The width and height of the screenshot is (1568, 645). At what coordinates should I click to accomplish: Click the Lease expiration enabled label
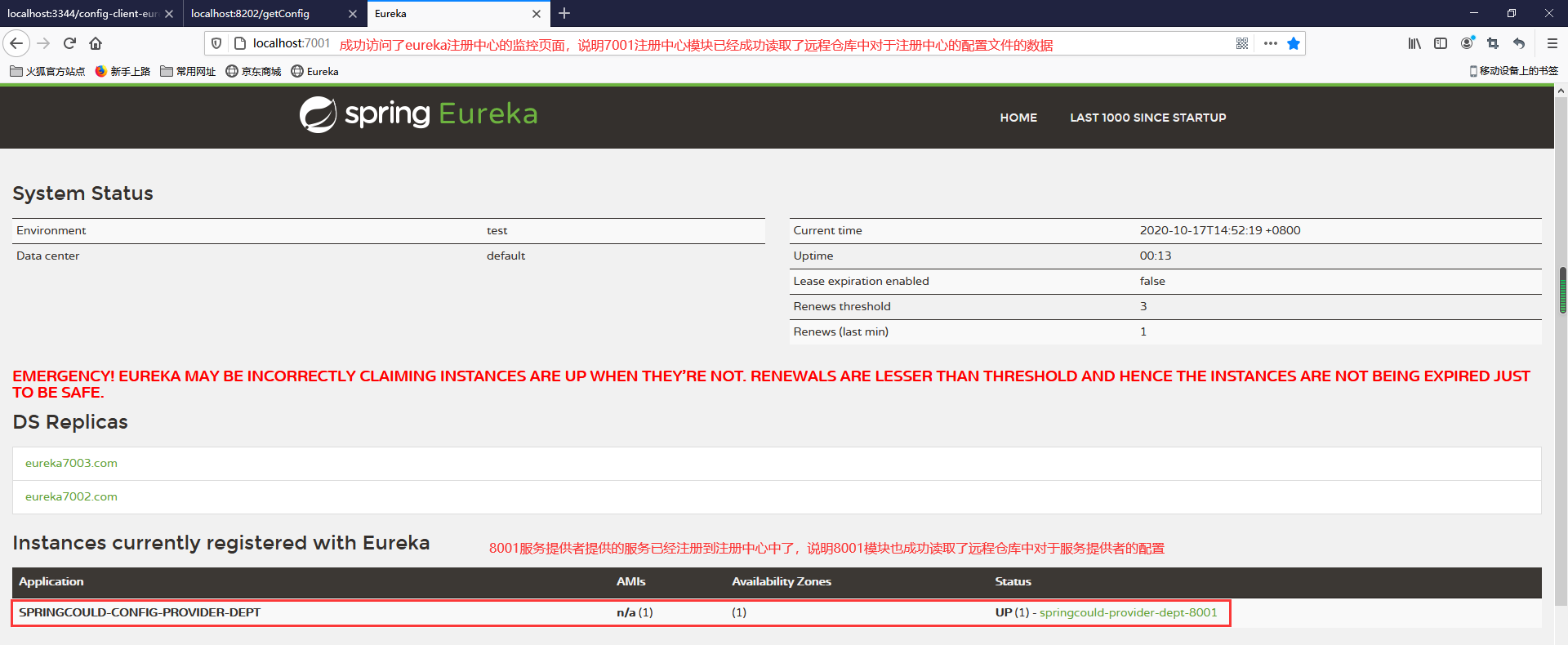pos(861,281)
